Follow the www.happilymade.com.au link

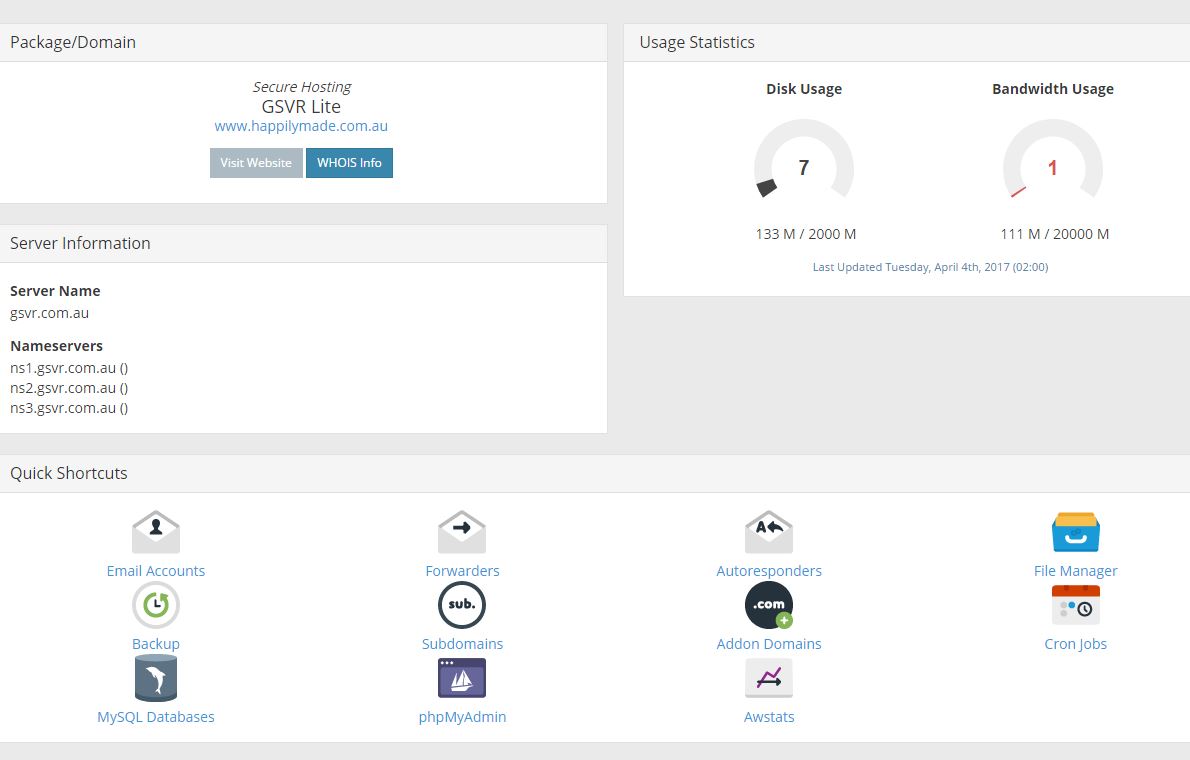(300, 126)
